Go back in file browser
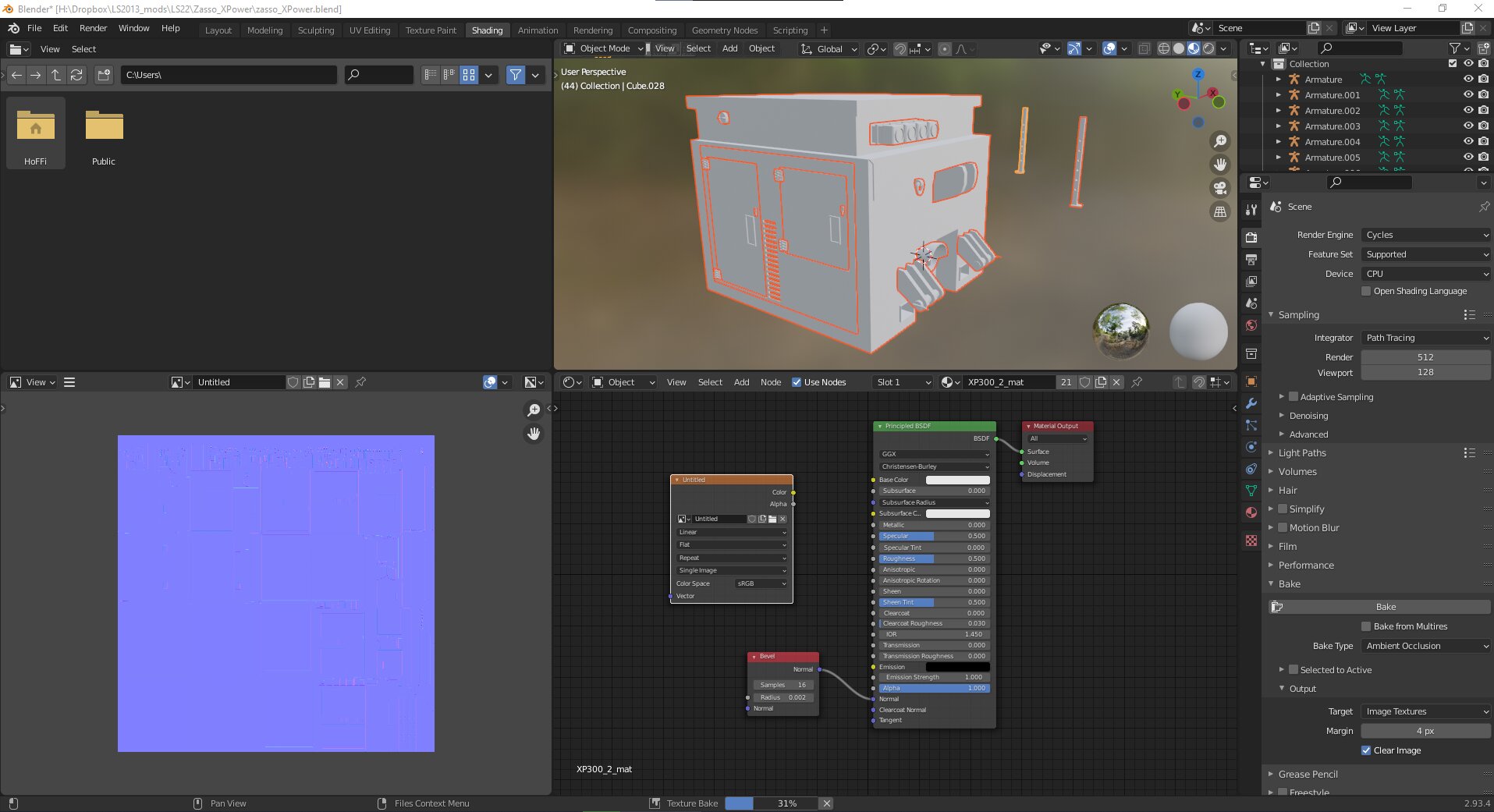Viewport: 1494px width, 812px height. 16,75
